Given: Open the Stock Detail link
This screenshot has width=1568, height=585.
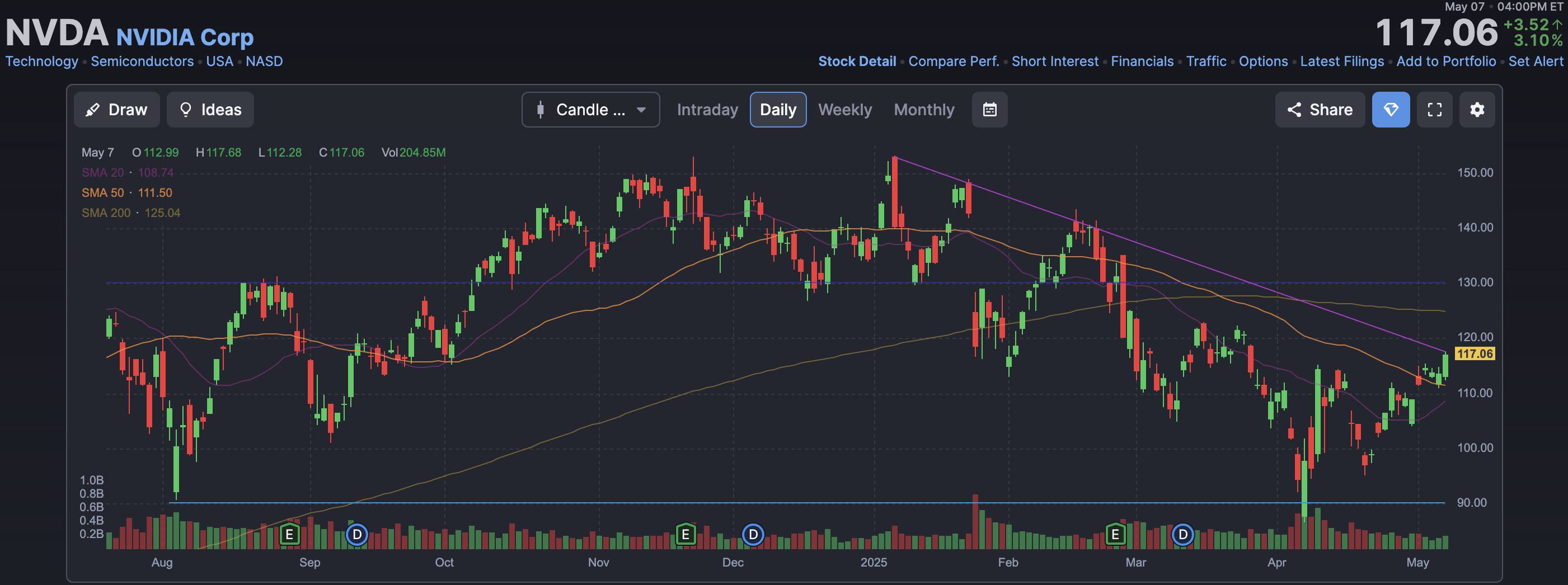Looking at the screenshot, I should 856,62.
